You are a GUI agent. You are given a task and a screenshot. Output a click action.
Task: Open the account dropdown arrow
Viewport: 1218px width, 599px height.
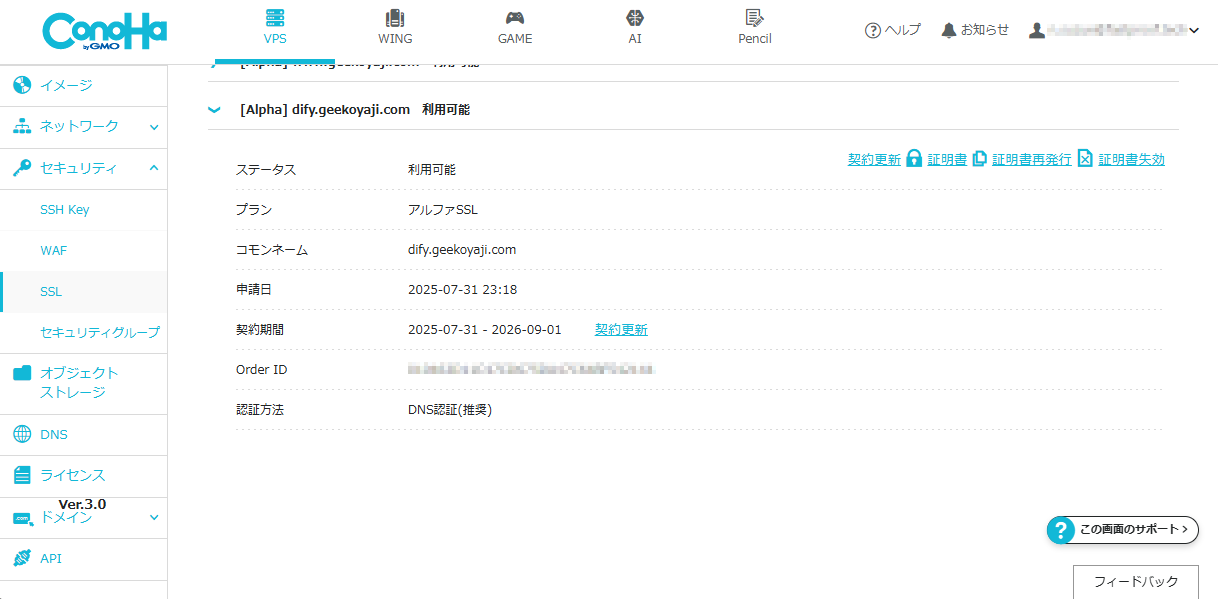point(1194,31)
